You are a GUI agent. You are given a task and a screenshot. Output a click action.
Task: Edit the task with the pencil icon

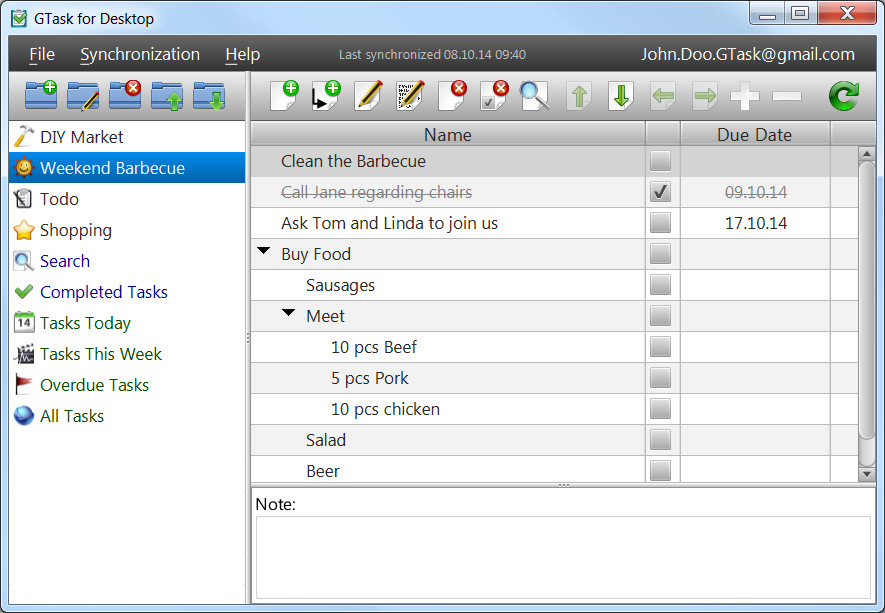[x=368, y=95]
